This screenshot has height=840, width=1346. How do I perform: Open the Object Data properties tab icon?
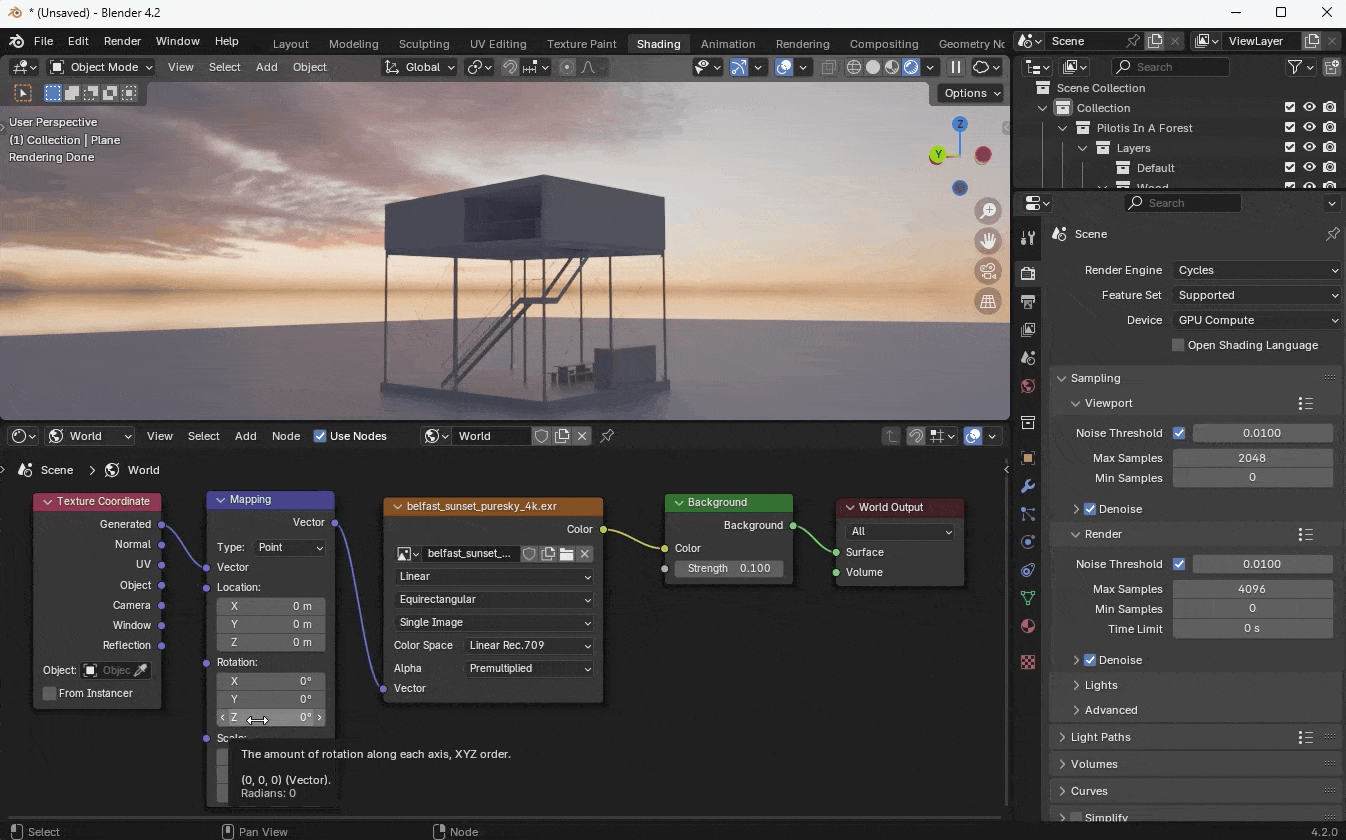(1027, 598)
